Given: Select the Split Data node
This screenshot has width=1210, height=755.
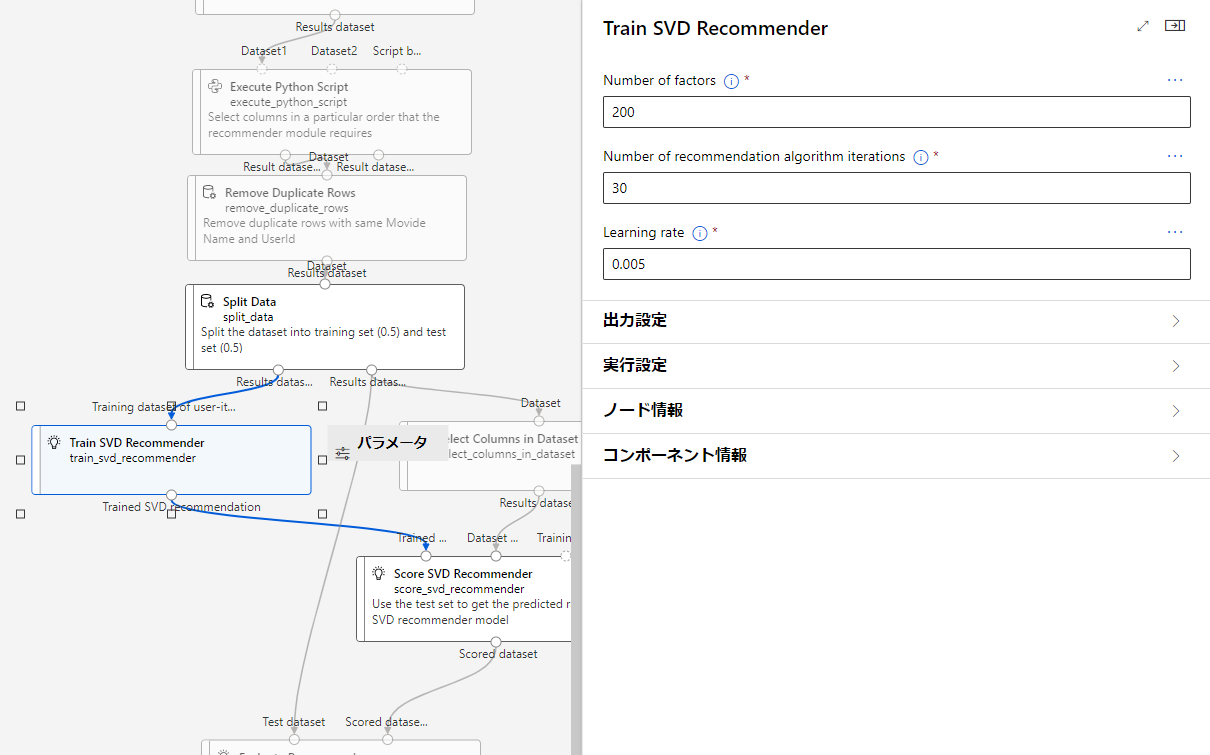Looking at the screenshot, I should (325, 327).
